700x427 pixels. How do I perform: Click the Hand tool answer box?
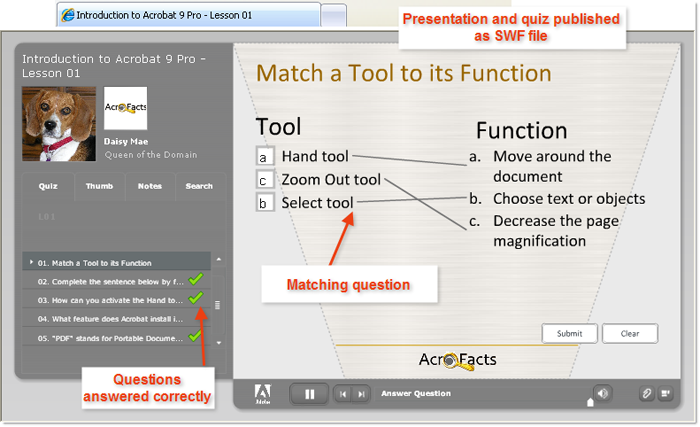point(264,157)
